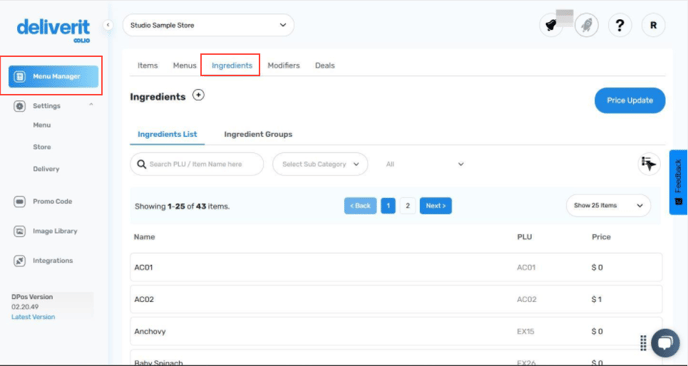Screen dimensions: 688x366
Task: Click the Back pagination button
Action: [360, 205]
